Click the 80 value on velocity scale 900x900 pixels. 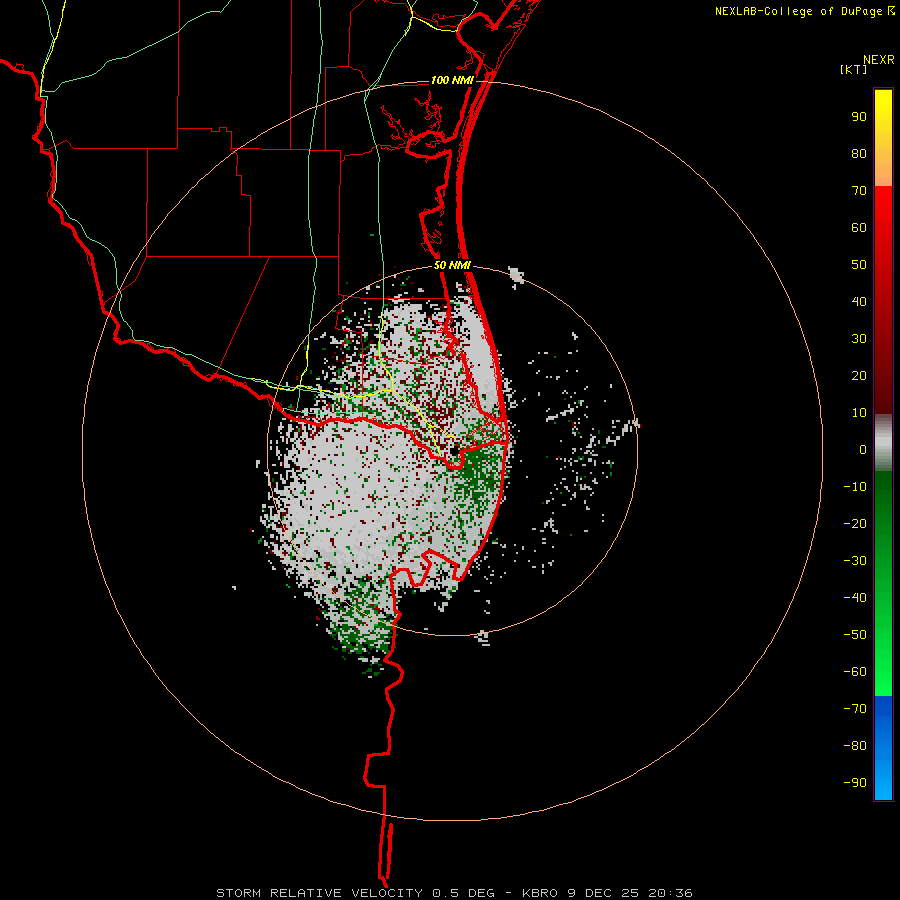[x=859, y=154]
